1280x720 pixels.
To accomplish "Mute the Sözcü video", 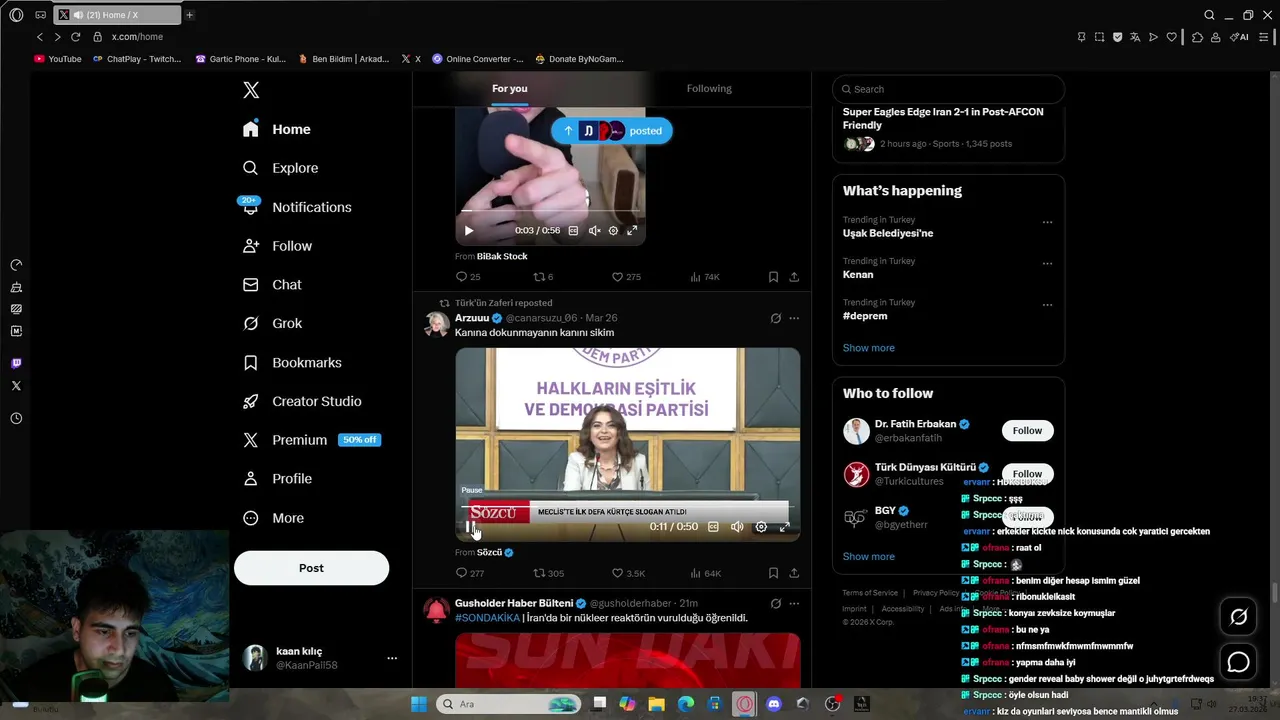I will [737, 527].
